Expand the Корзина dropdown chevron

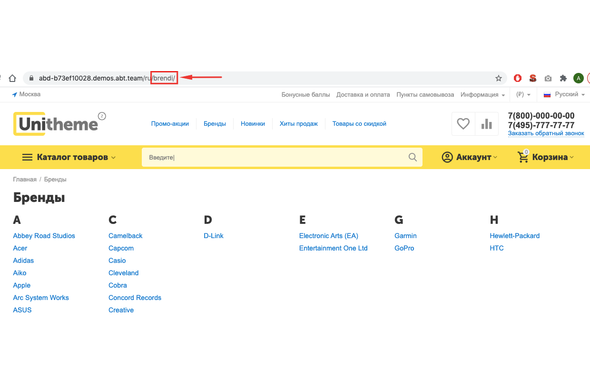(572, 157)
